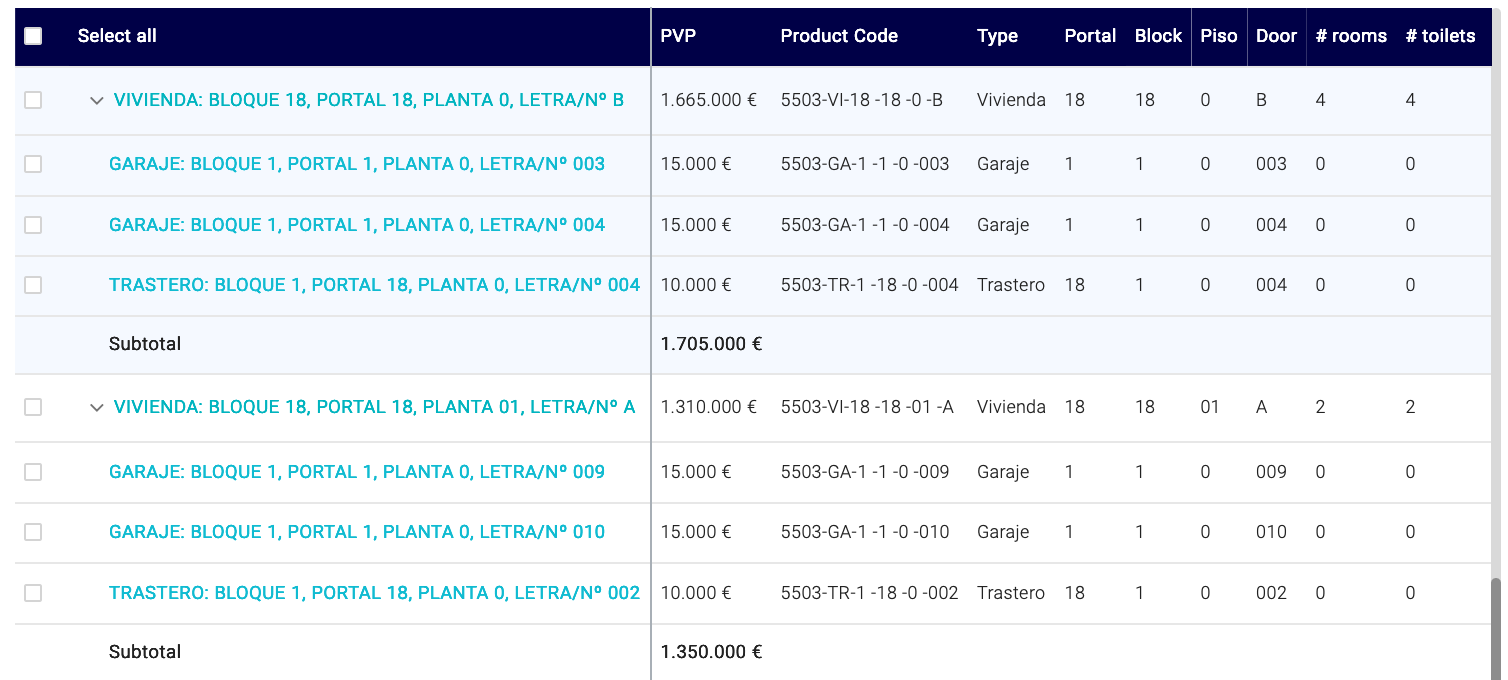Screen dimensions: 1508x680
Task: Sort by the PVP column header
Action: pos(678,36)
